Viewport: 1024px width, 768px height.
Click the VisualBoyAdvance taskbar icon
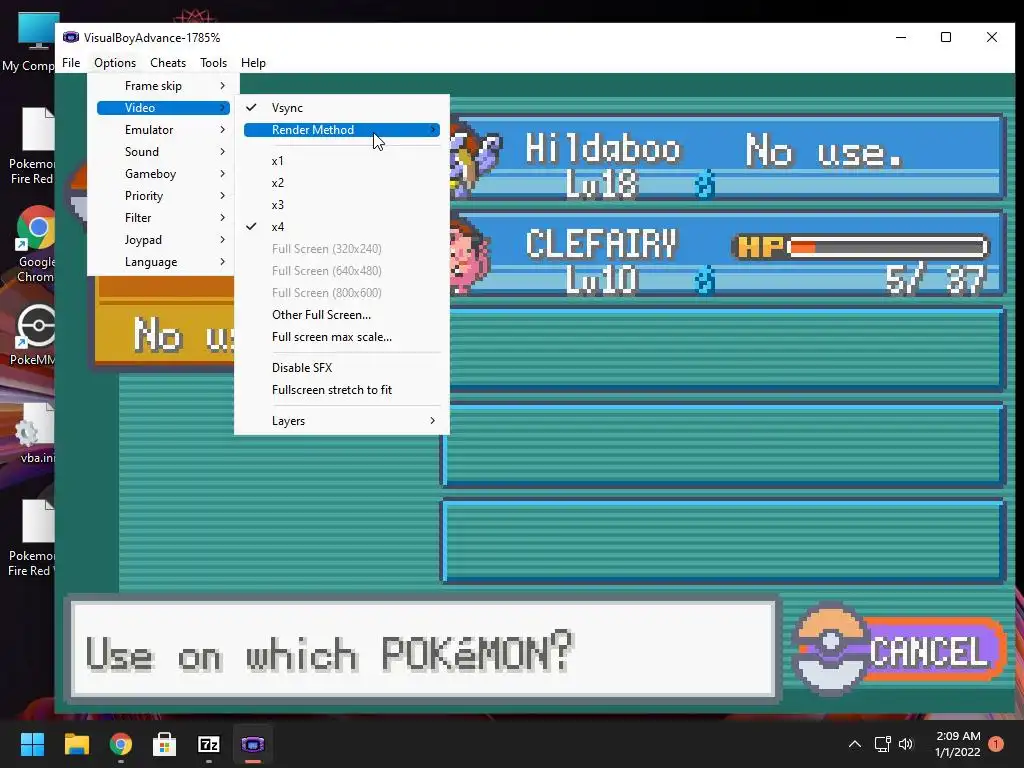(253, 744)
